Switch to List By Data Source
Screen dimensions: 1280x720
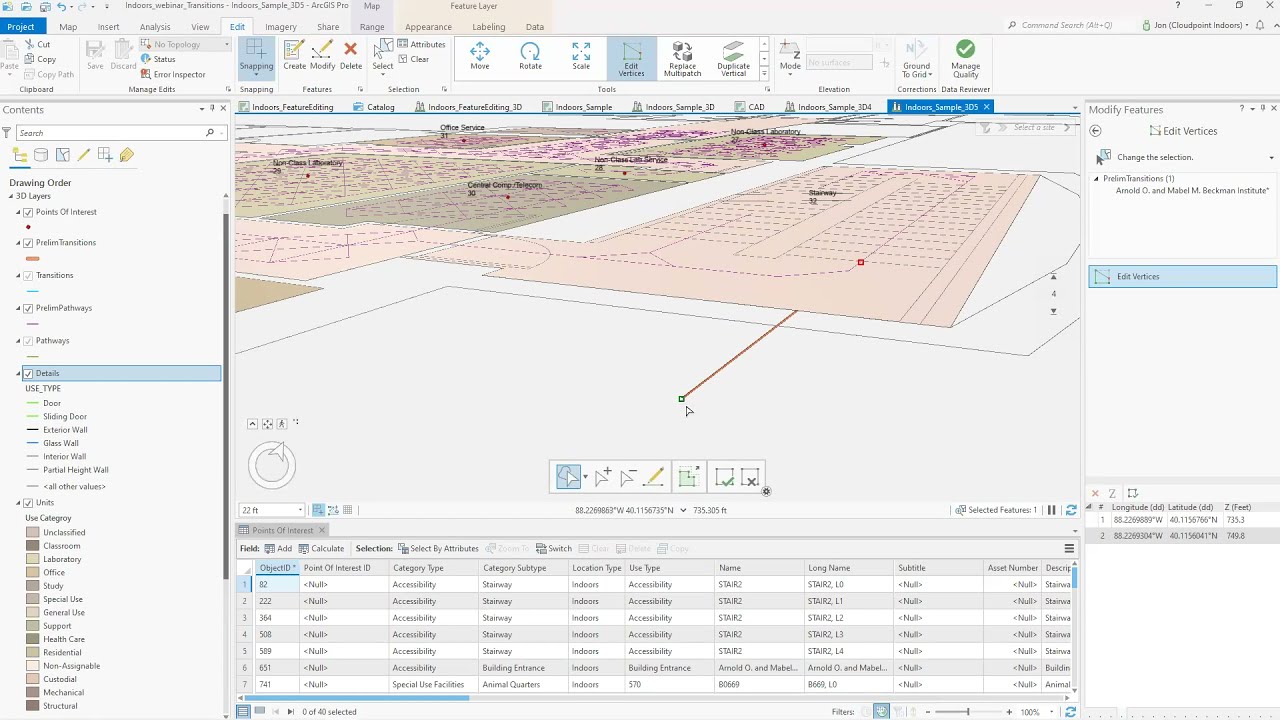point(41,155)
